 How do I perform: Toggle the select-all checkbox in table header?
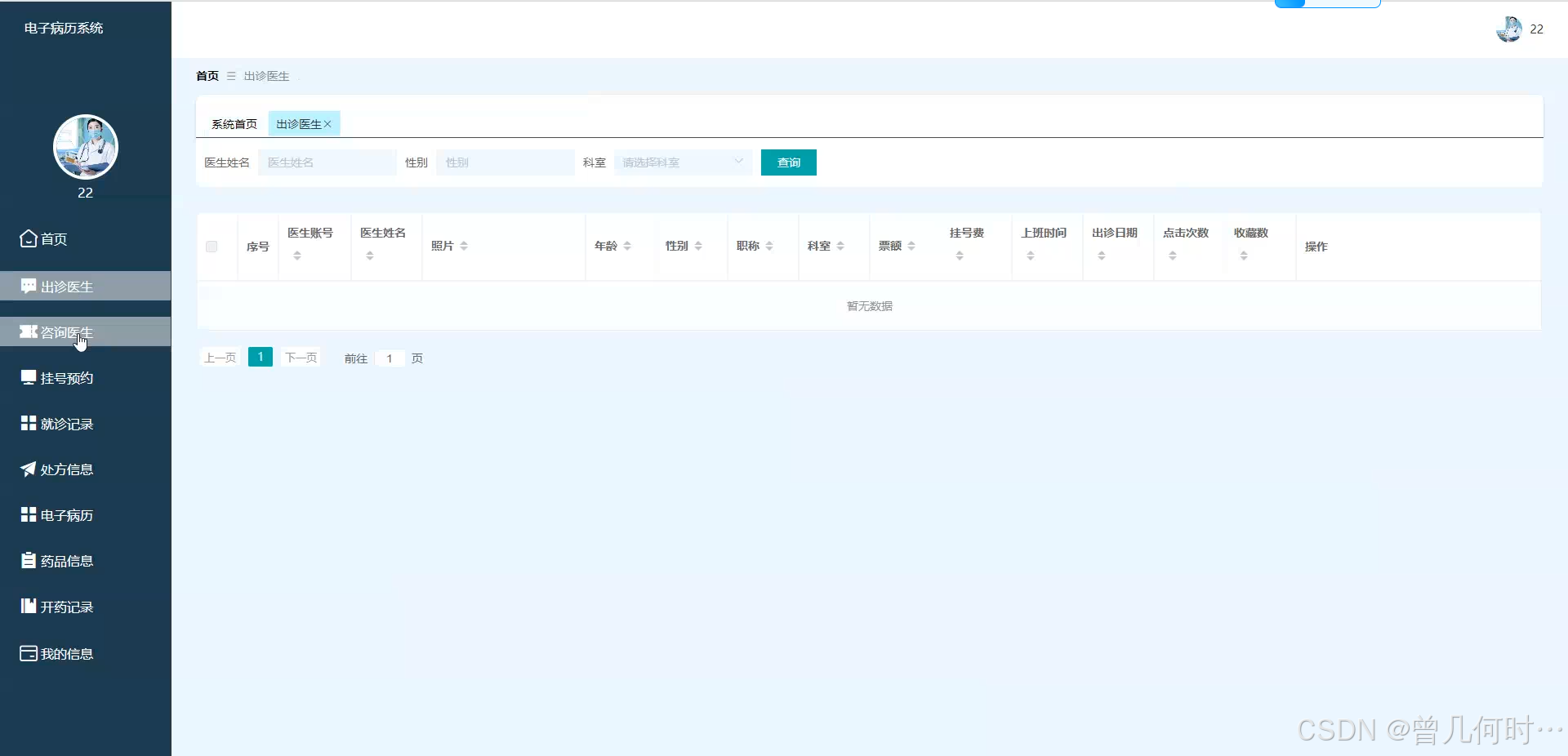point(212,247)
